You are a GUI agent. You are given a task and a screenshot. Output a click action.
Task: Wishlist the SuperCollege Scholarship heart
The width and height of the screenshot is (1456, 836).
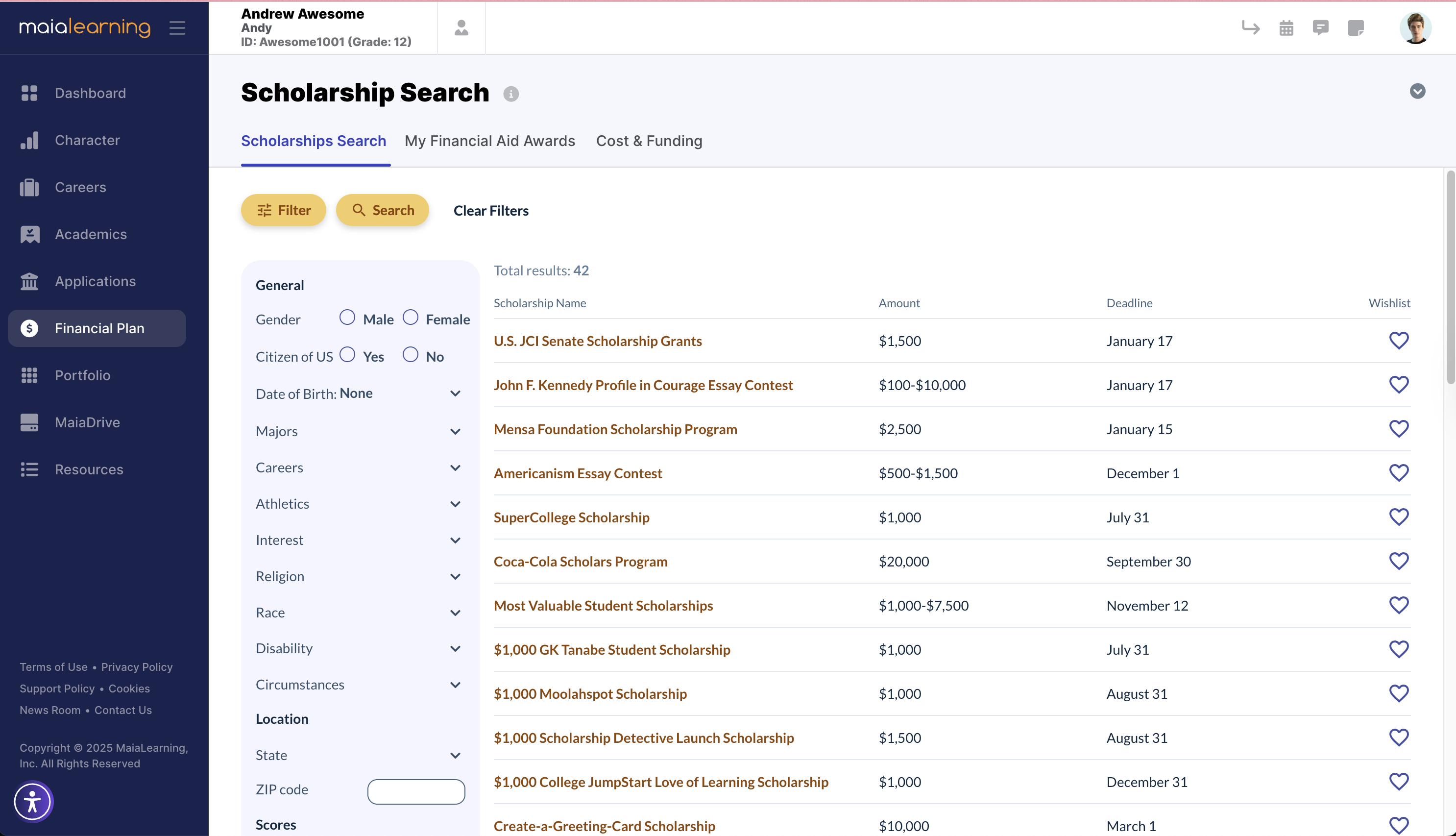[x=1399, y=517]
